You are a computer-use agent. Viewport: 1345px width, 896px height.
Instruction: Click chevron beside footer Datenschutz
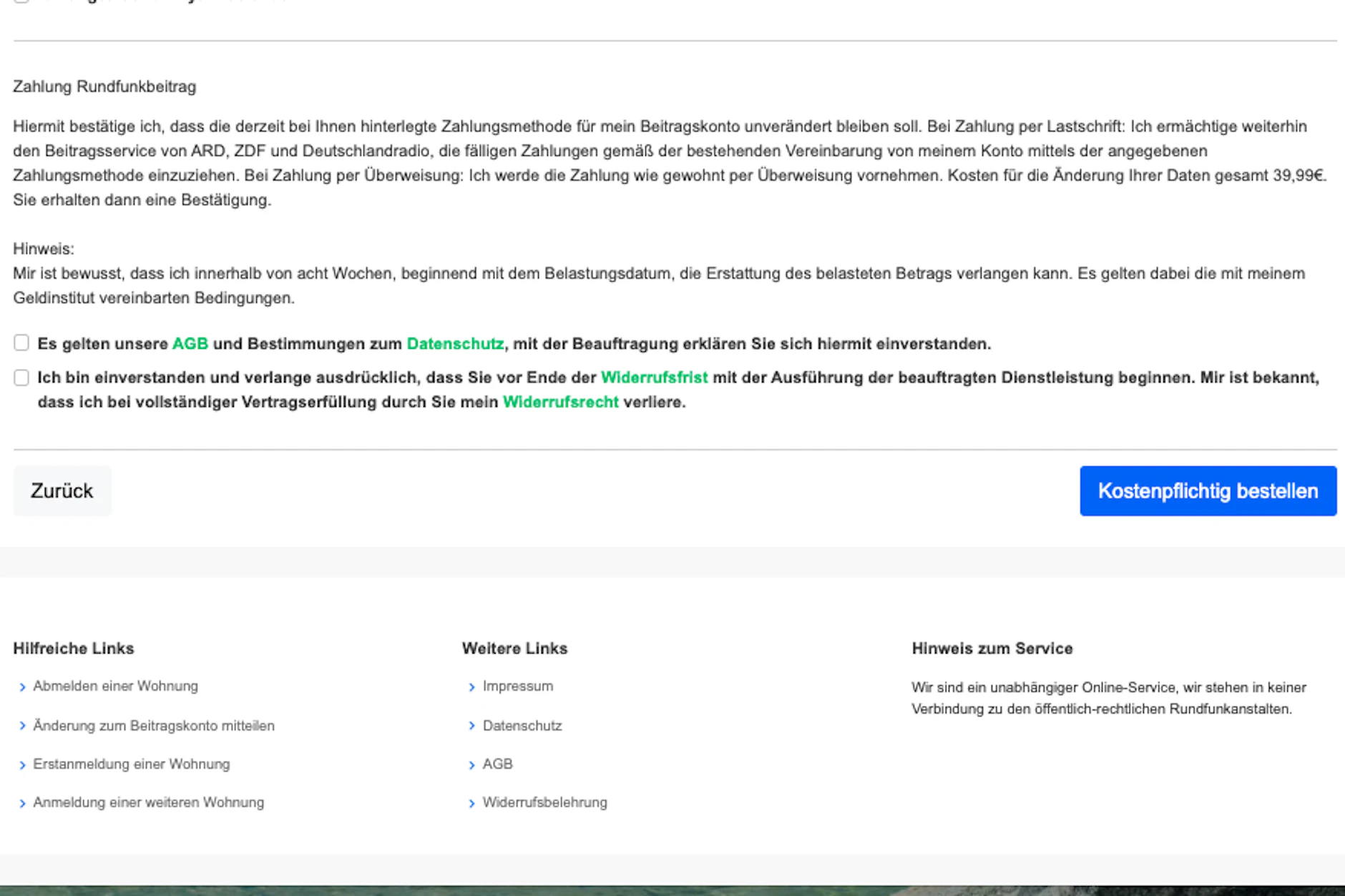[471, 726]
